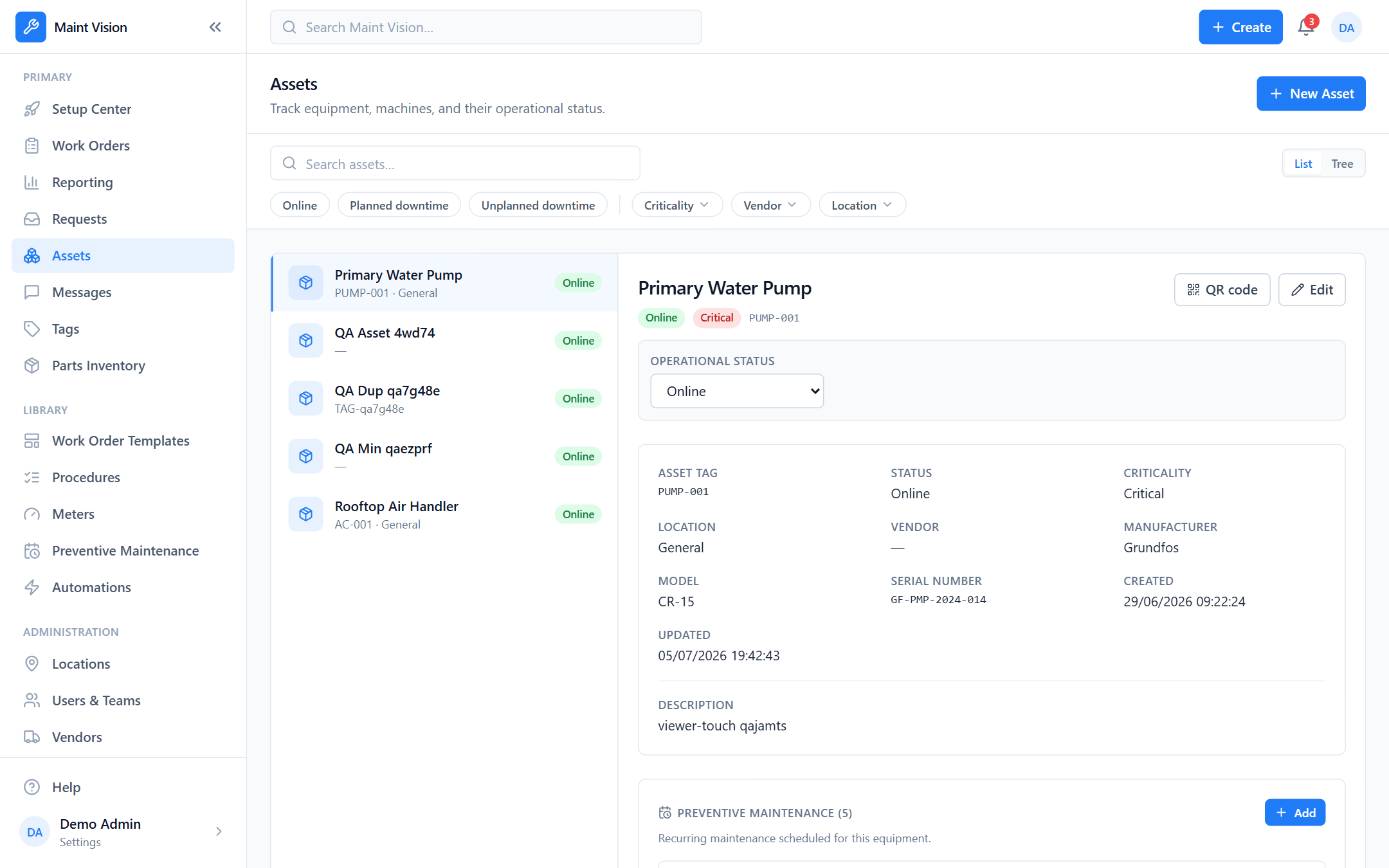Click the manufacturer value Grundfos
Screen dimensions: 1389x868
coord(1151,548)
